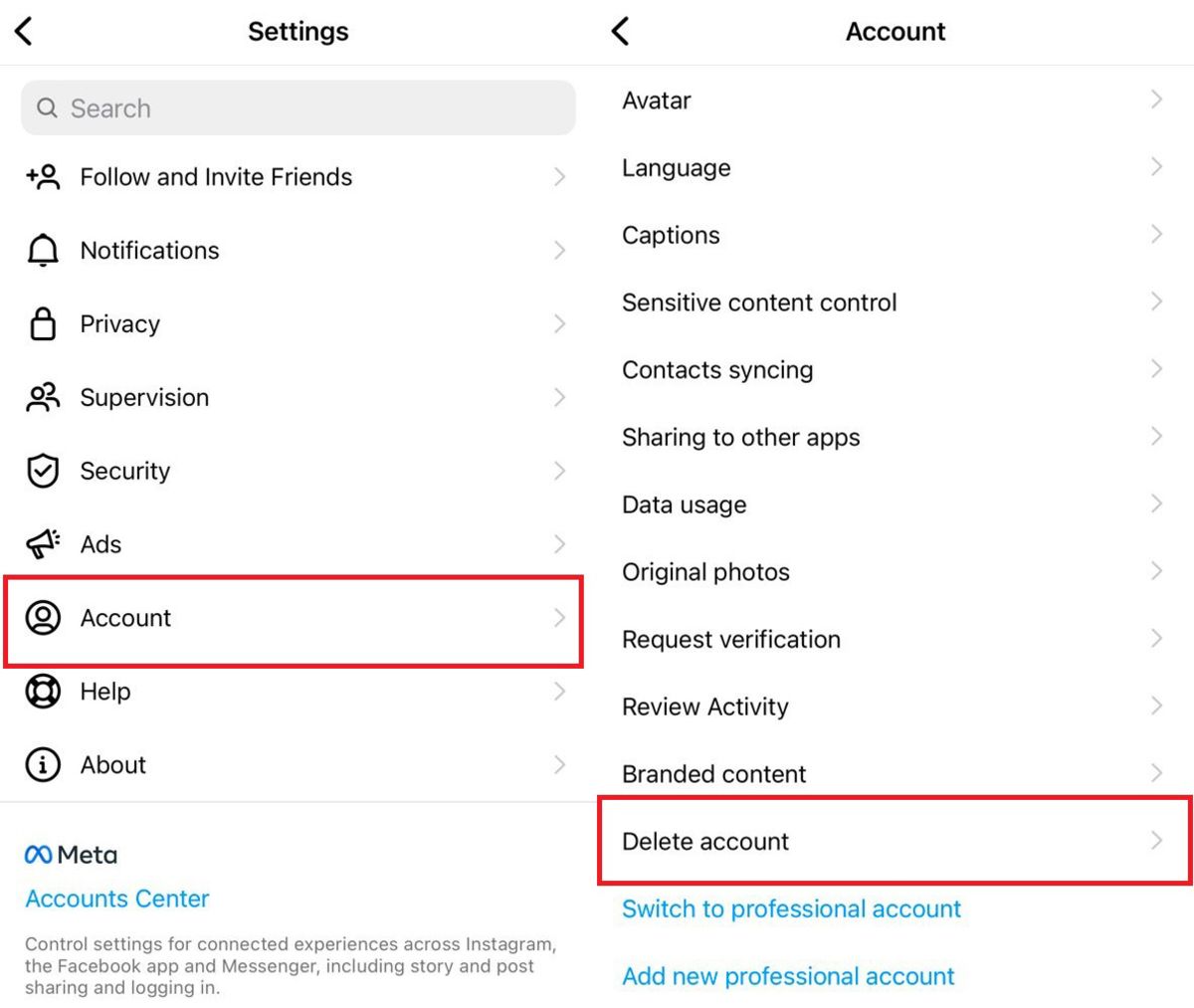Click the Search settings field

(x=298, y=108)
